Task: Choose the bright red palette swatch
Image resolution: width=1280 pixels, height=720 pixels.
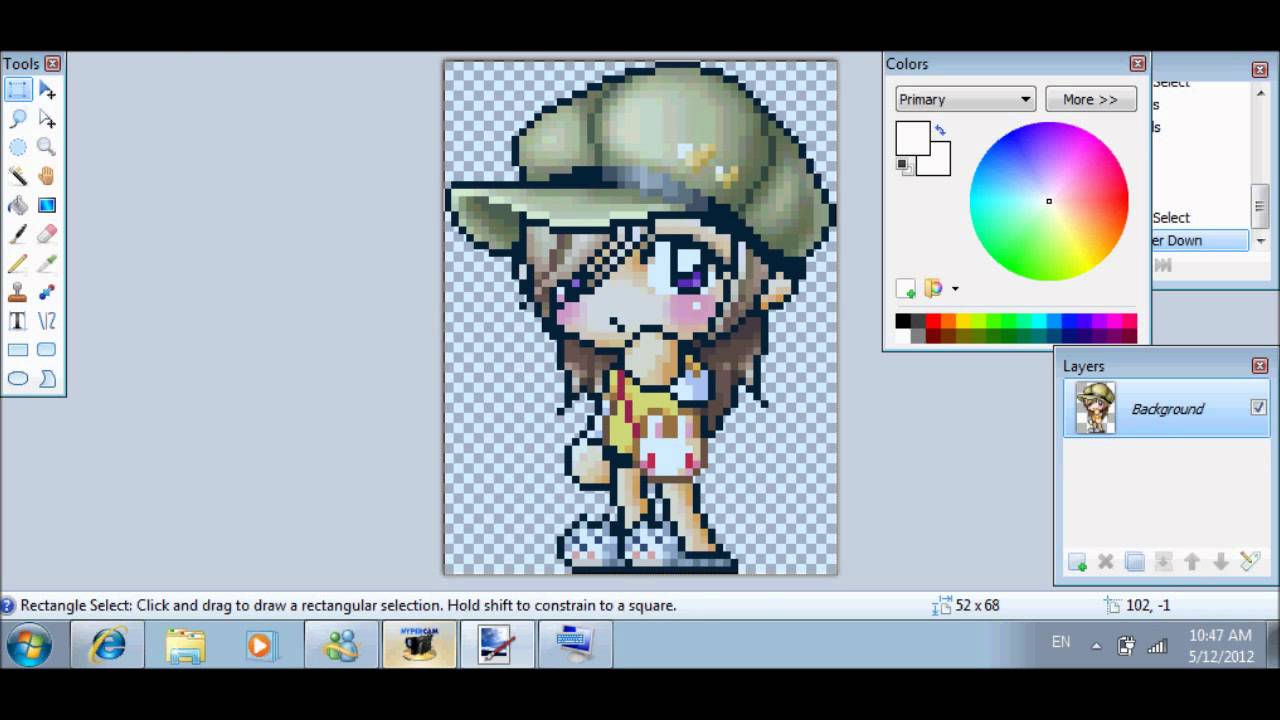Action: [x=933, y=321]
